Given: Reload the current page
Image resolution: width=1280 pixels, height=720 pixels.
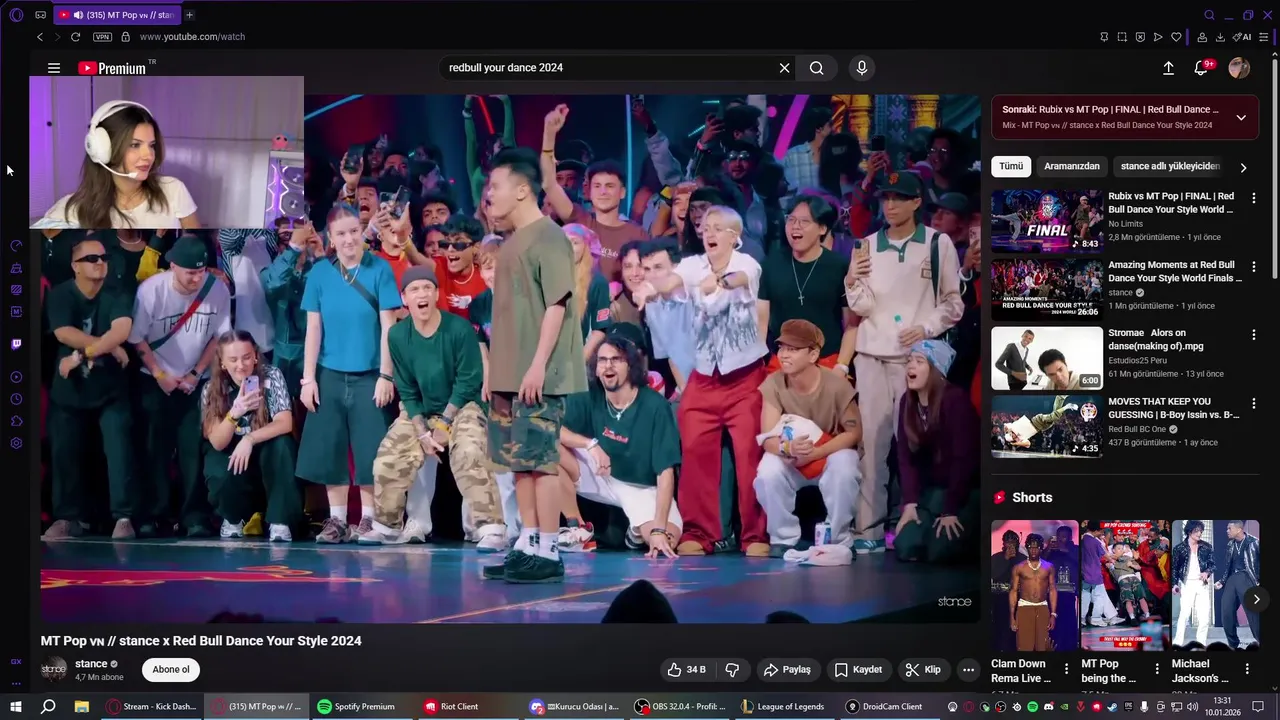Looking at the screenshot, I should [75, 37].
